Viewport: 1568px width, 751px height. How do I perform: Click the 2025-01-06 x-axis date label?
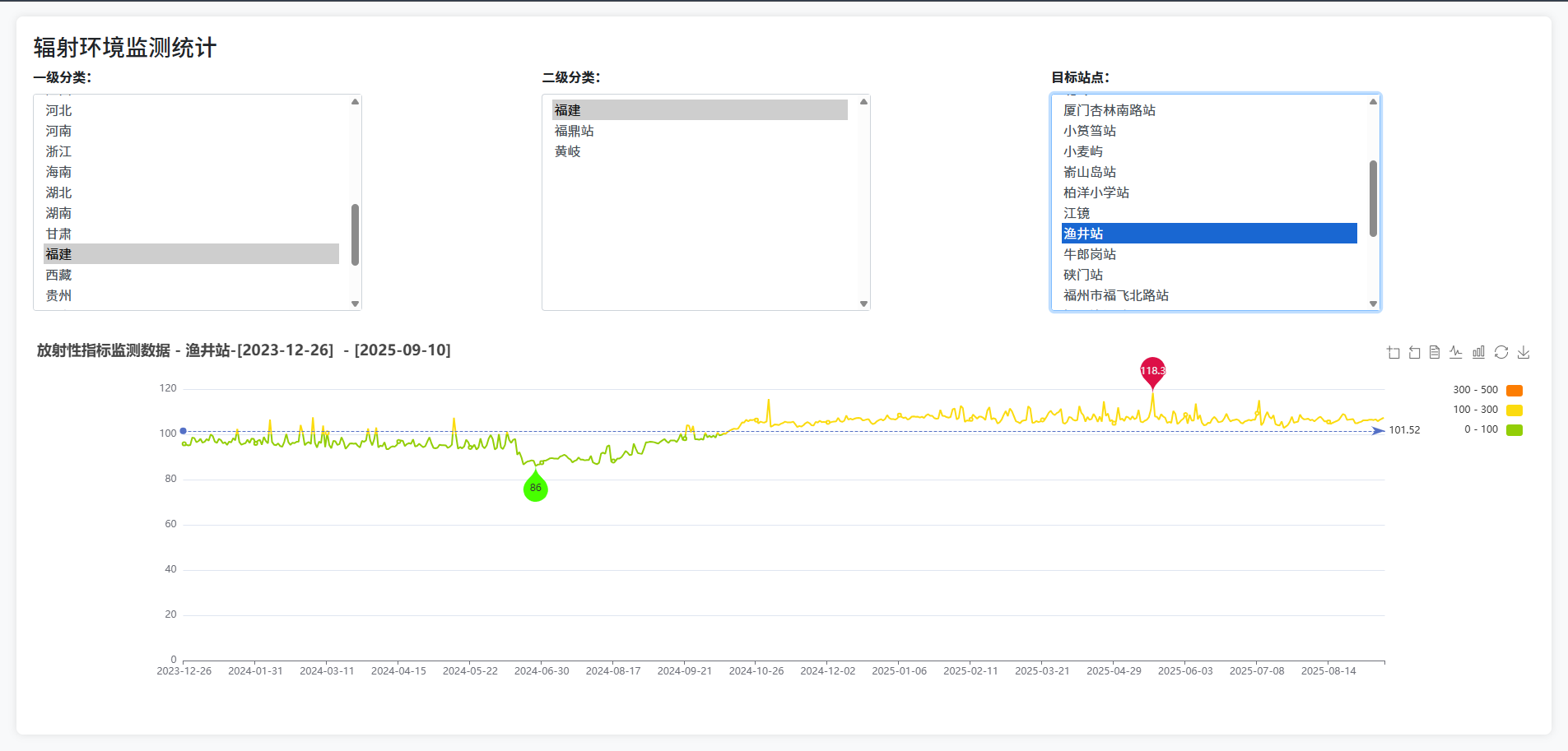pos(899,671)
